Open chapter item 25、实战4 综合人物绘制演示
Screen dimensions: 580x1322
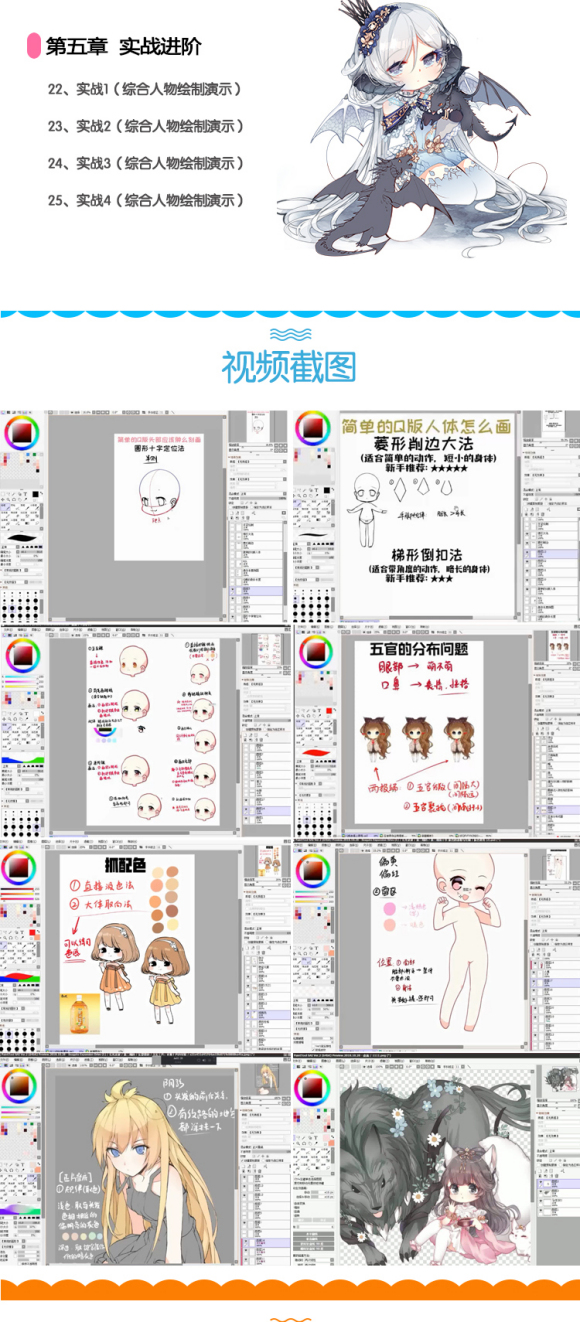146,200
